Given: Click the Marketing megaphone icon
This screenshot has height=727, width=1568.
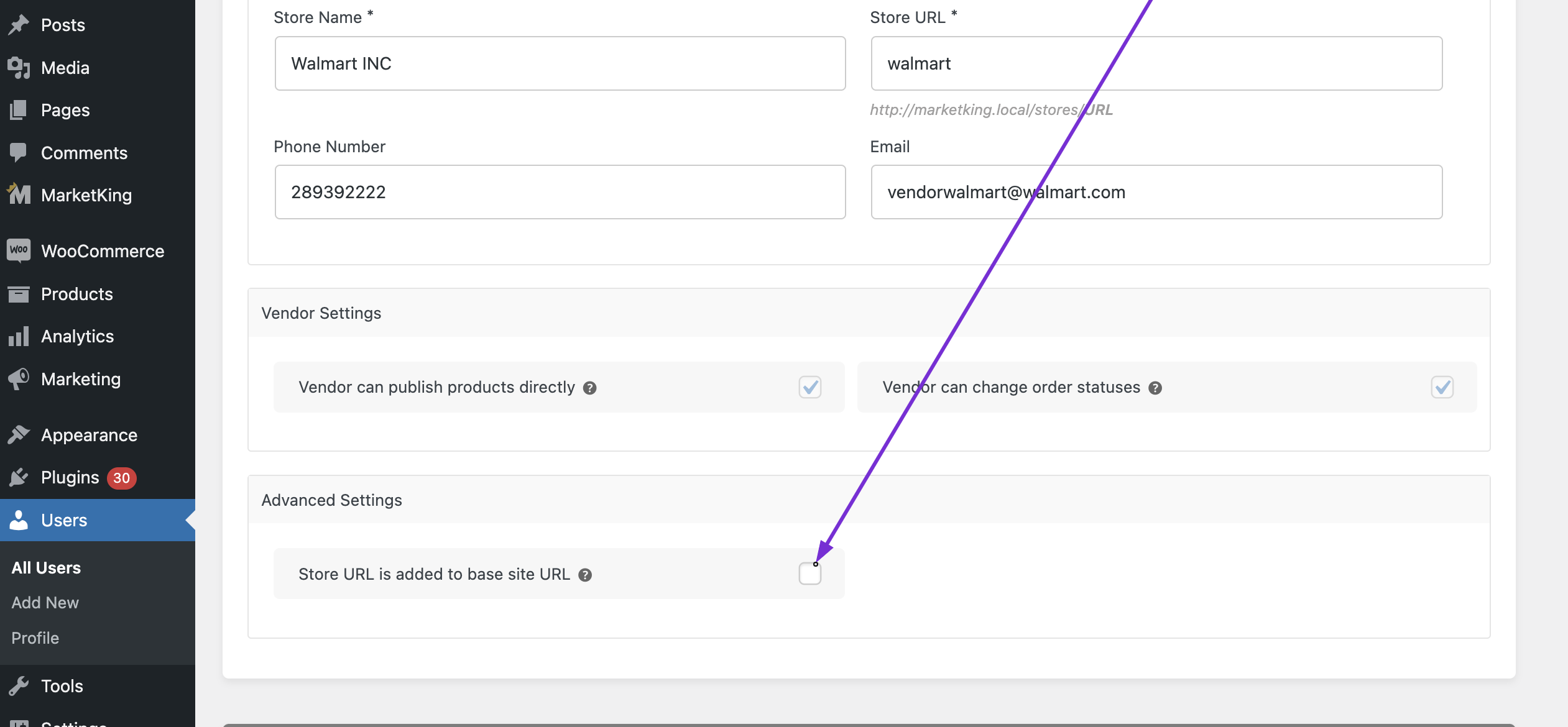Looking at the screenshot, I should pos(19,378).
